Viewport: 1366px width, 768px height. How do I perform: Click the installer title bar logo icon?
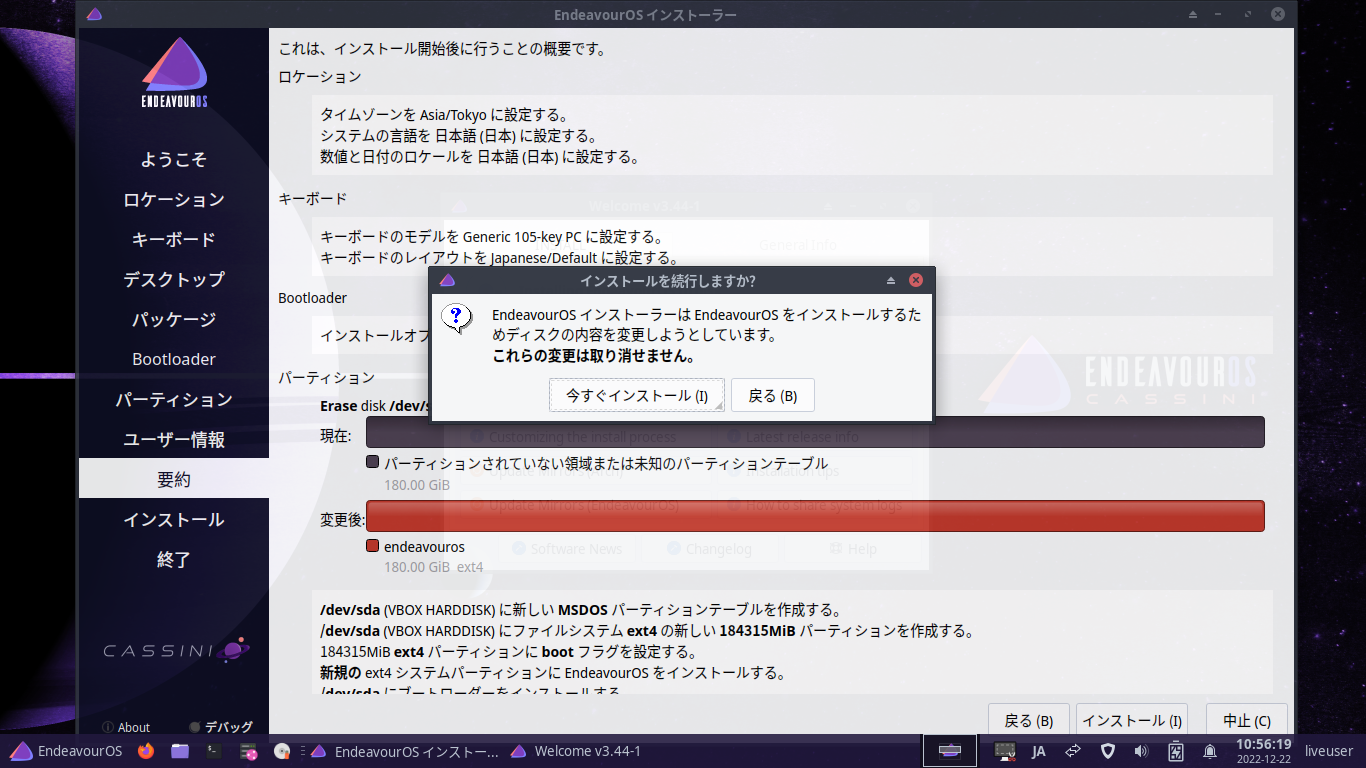coord(93,15)
